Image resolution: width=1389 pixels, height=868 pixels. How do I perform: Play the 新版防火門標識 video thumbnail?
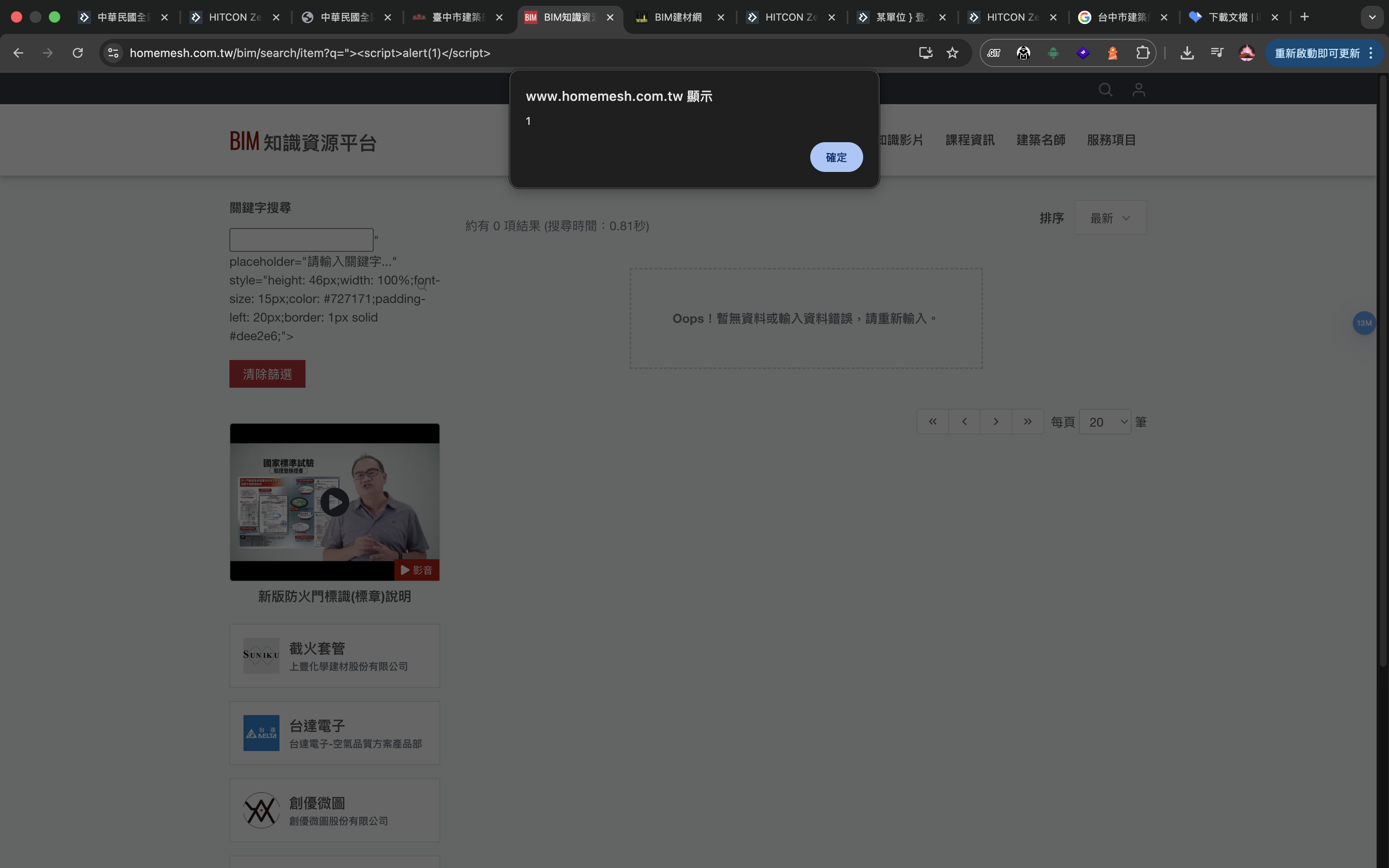click(334, 502)
